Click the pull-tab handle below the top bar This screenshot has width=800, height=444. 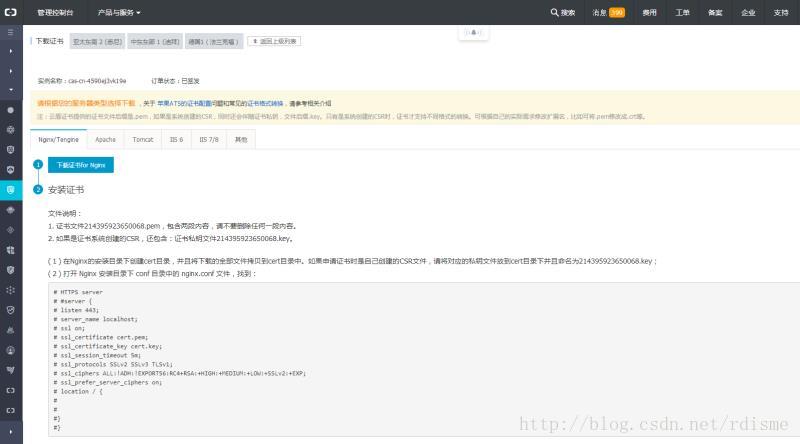tap(473, 32)
